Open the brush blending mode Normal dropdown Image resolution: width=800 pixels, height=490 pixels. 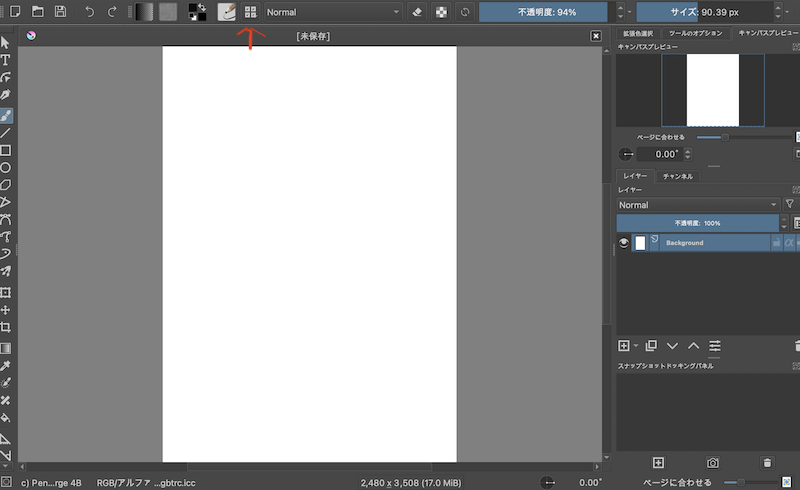pyautogui.click(x=332, y=12)
